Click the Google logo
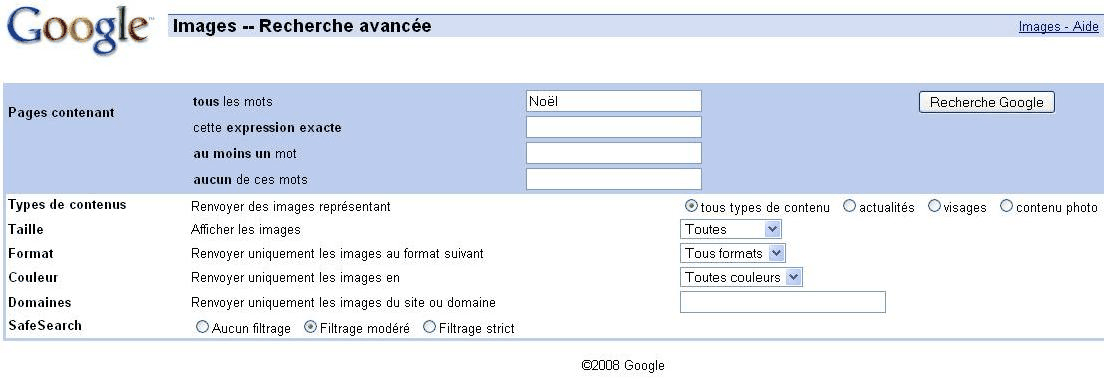Screen dimensions: 1104x379 click(x=79, y=30)
